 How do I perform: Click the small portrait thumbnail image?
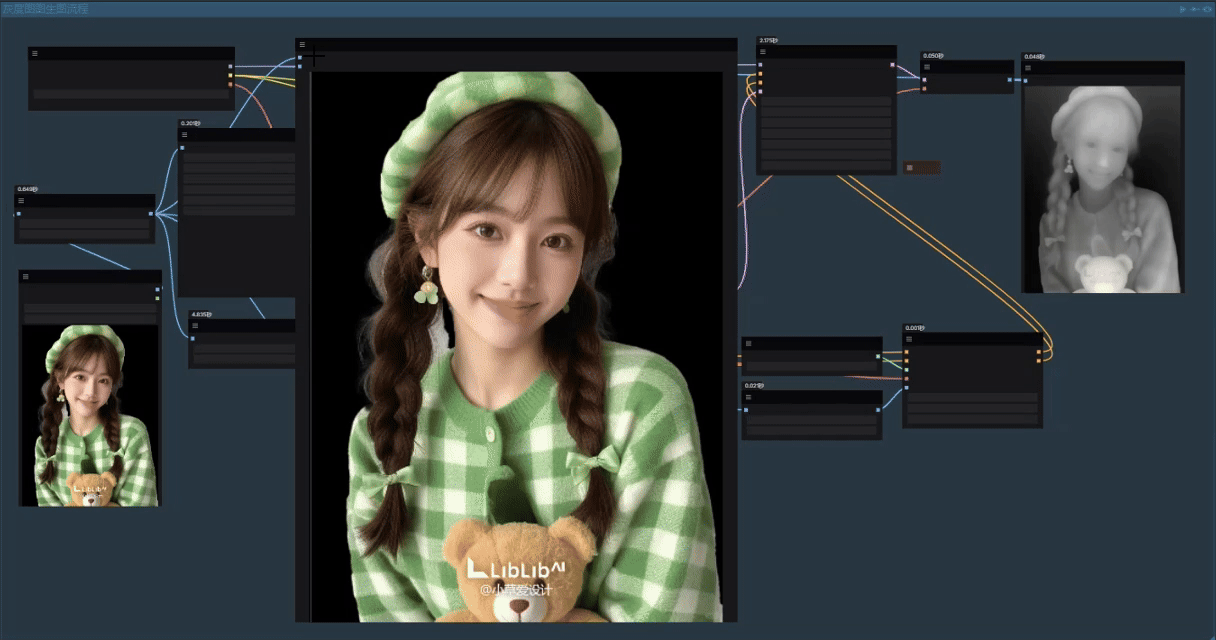pos(90,415)
